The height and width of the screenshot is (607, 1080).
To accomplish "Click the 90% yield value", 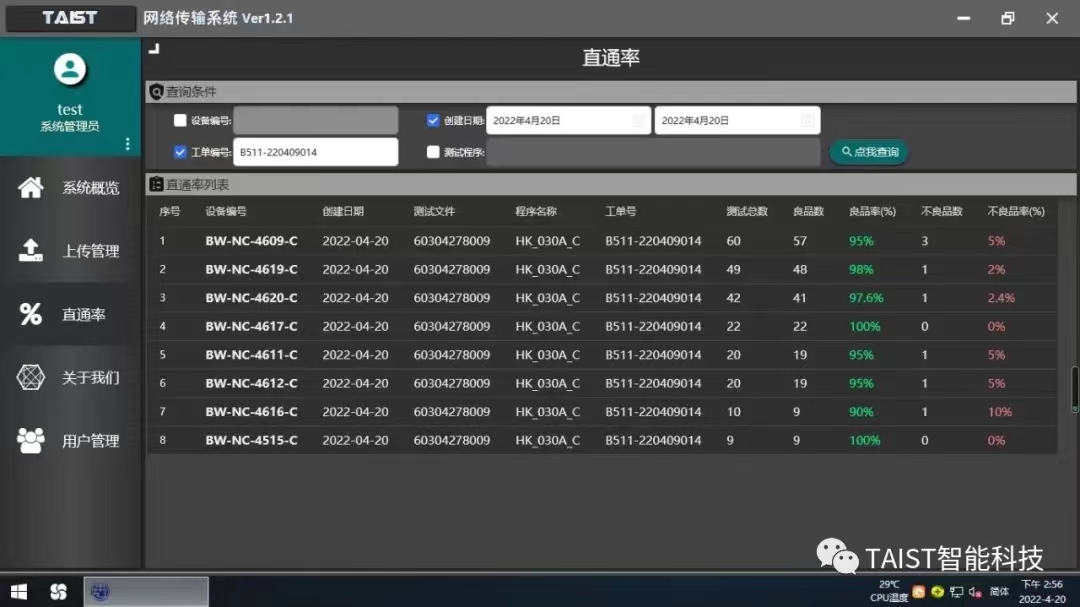I will (861, 411).
